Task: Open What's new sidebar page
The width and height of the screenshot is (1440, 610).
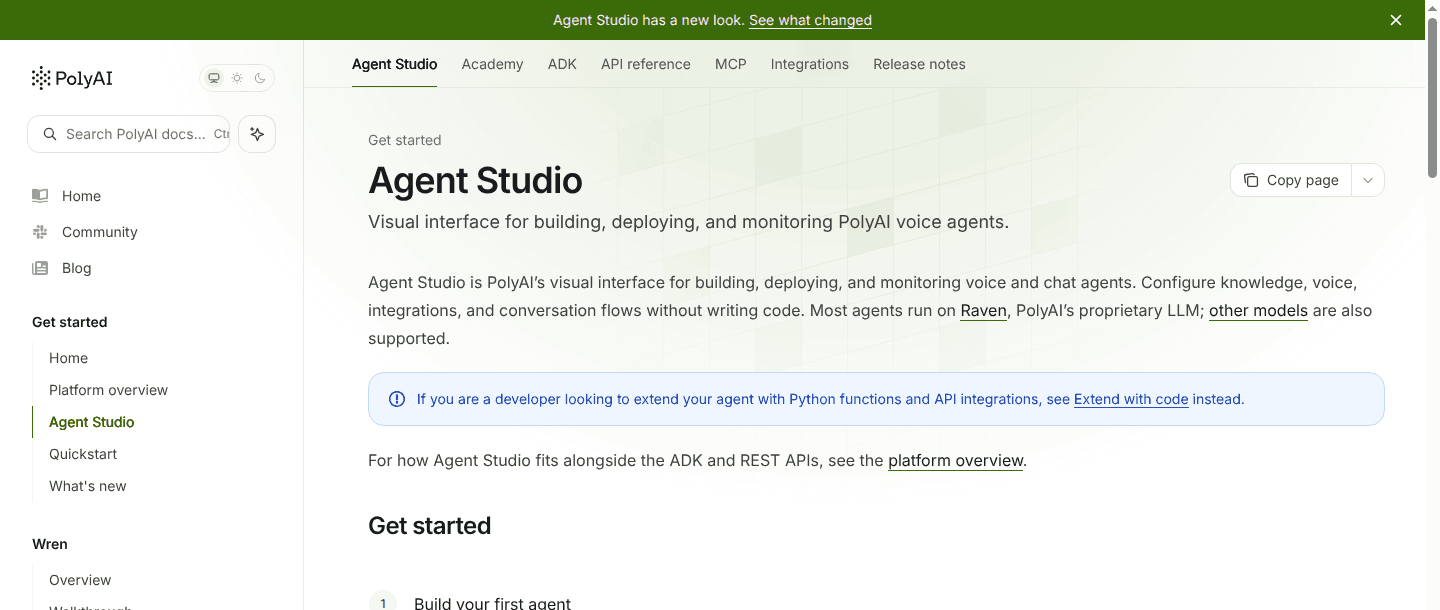Action: (x=88, y=486)
